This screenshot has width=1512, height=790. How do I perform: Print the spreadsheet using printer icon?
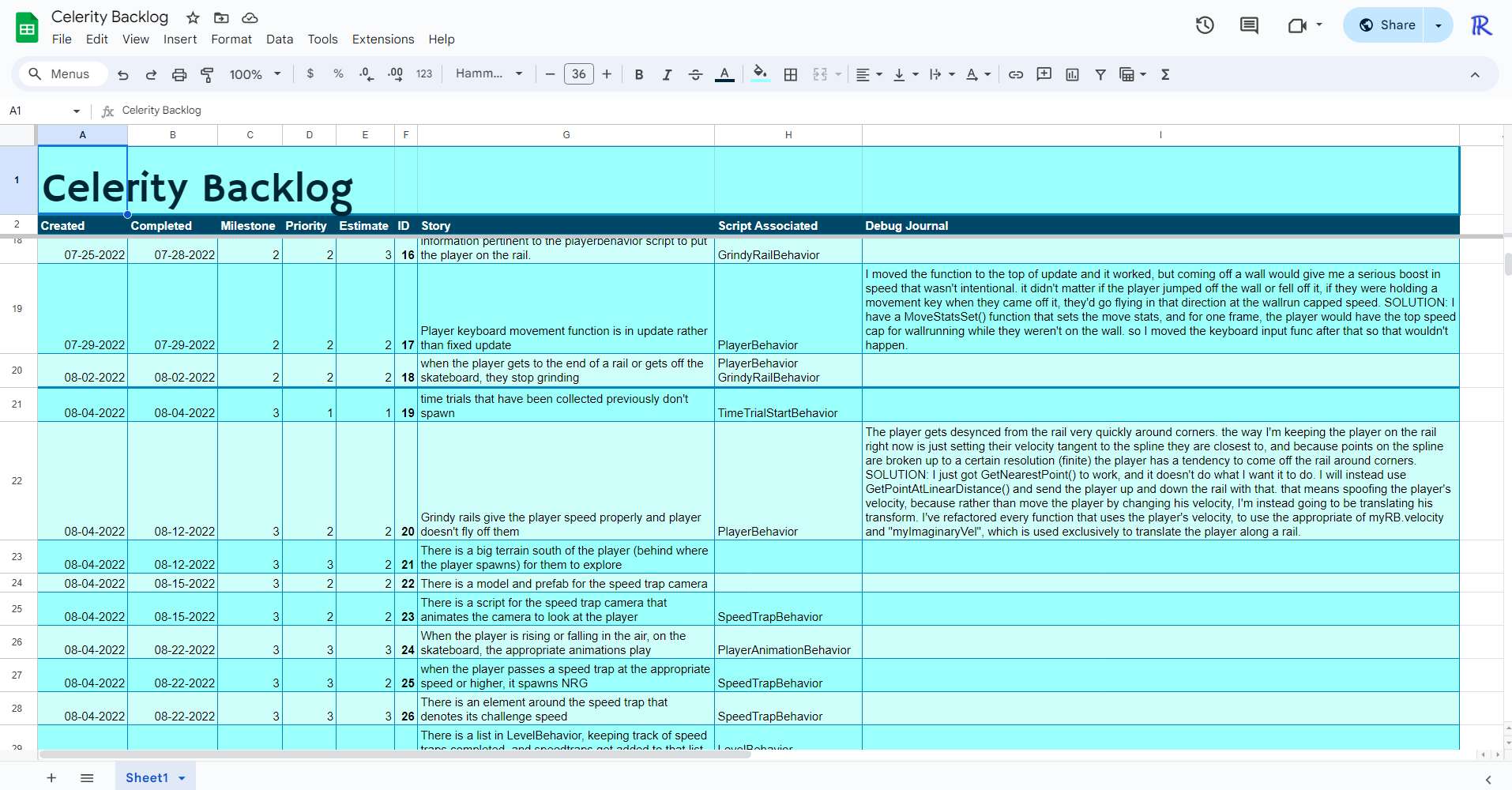tap(179, 74)
